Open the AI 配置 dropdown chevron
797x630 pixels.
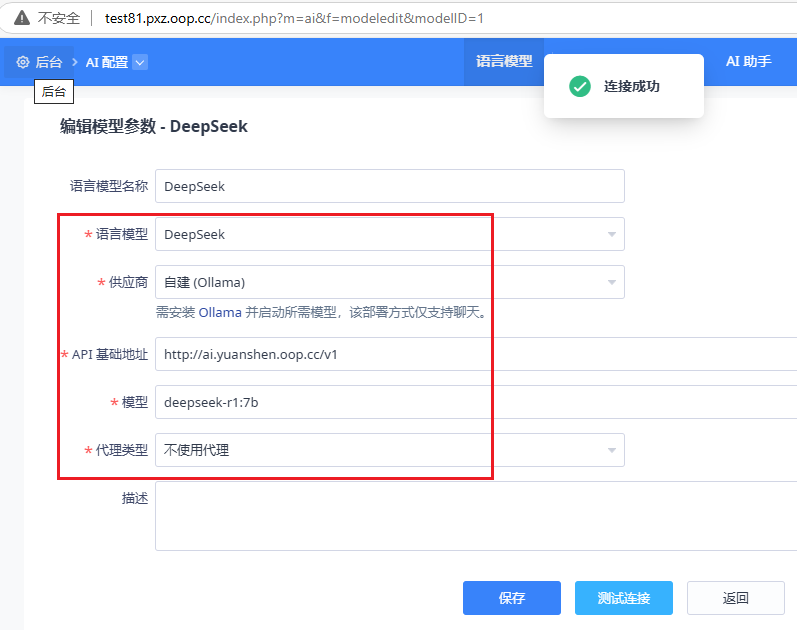pyautogui.click(x=140, y=63)
